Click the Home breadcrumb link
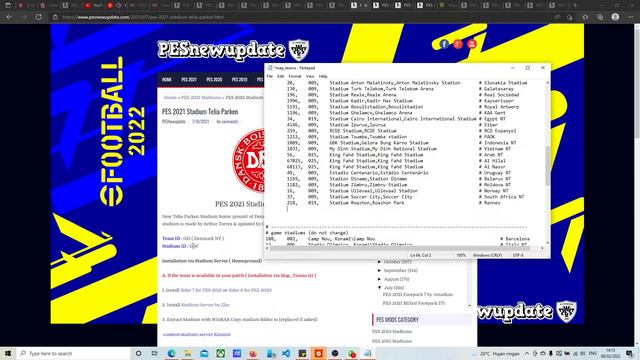 (170, 98)
